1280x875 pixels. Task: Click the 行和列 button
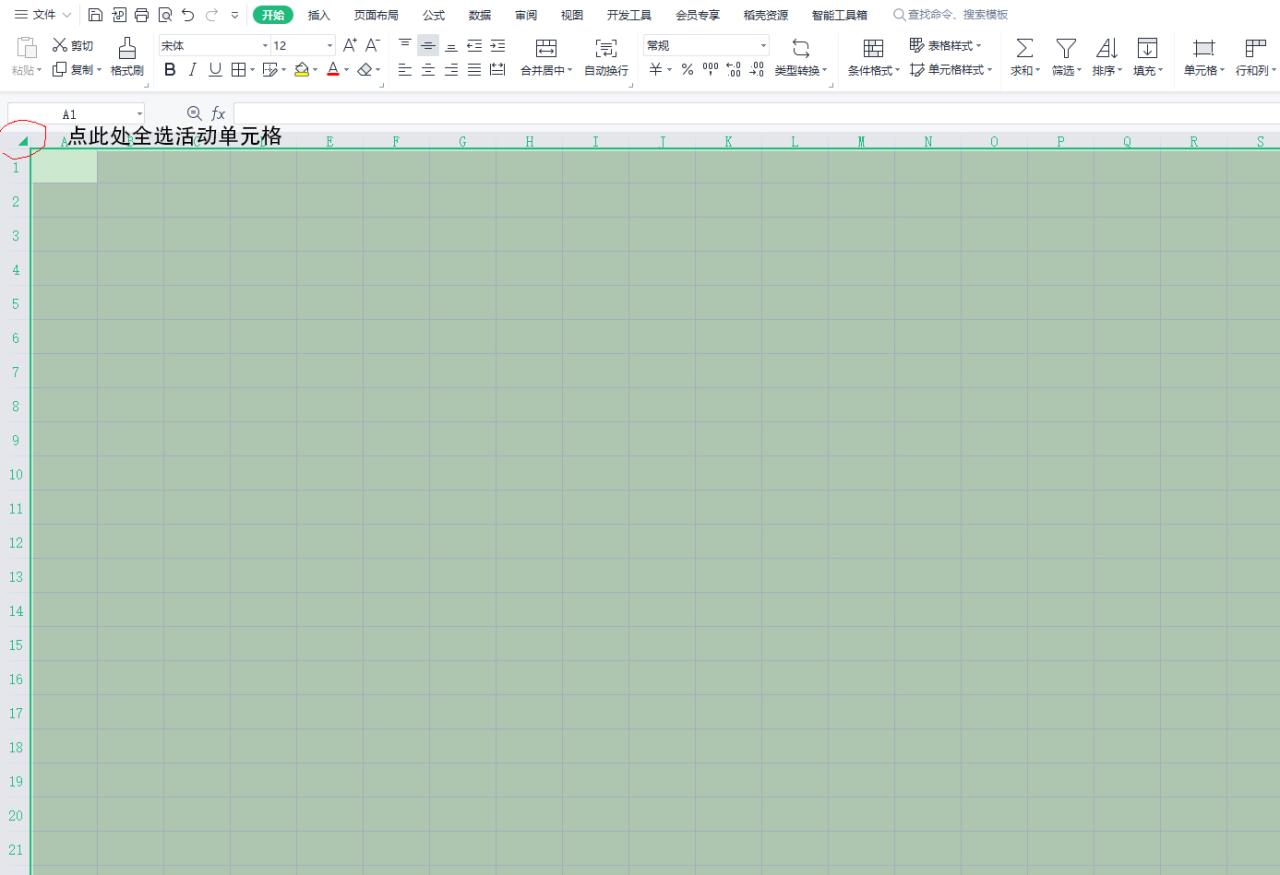1256,58
